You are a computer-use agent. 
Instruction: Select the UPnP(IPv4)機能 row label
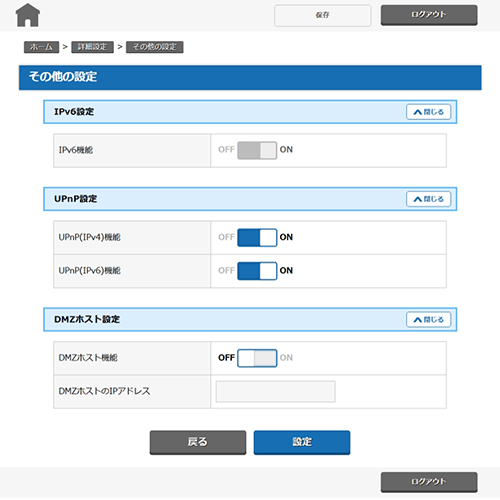90,237
